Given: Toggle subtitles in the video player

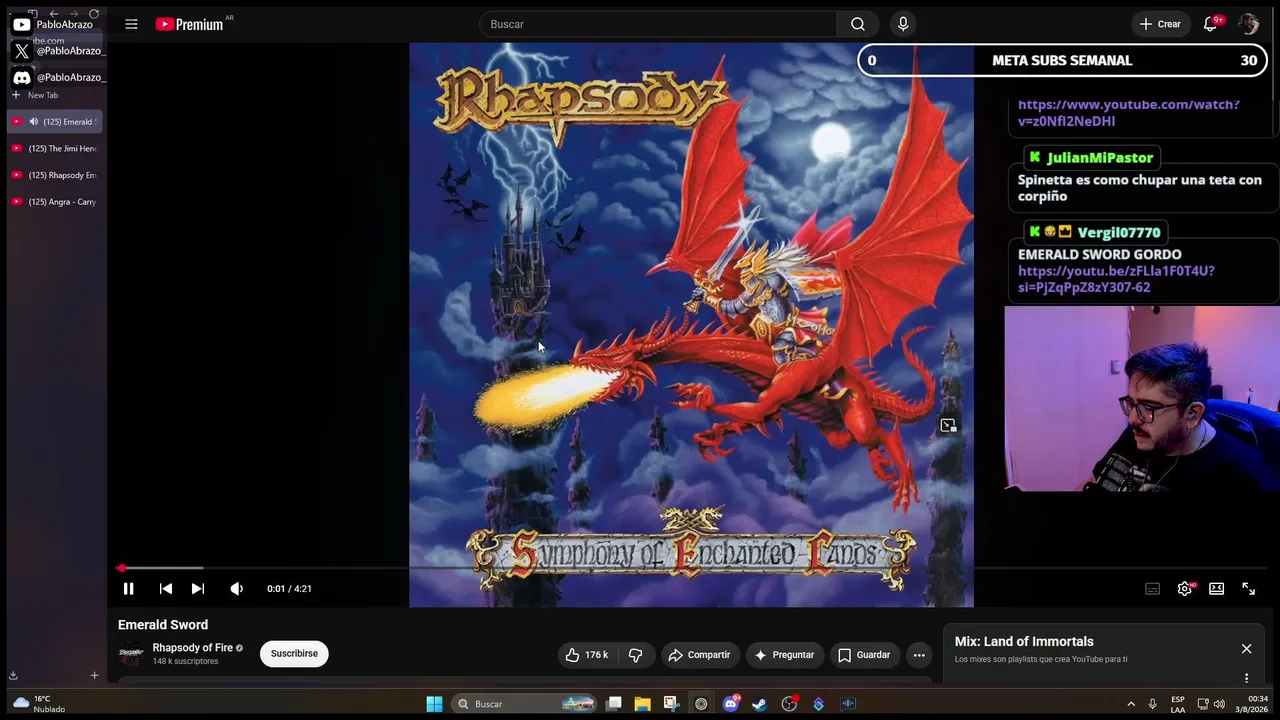Looking at the screenshot, I should point(1152,589).
